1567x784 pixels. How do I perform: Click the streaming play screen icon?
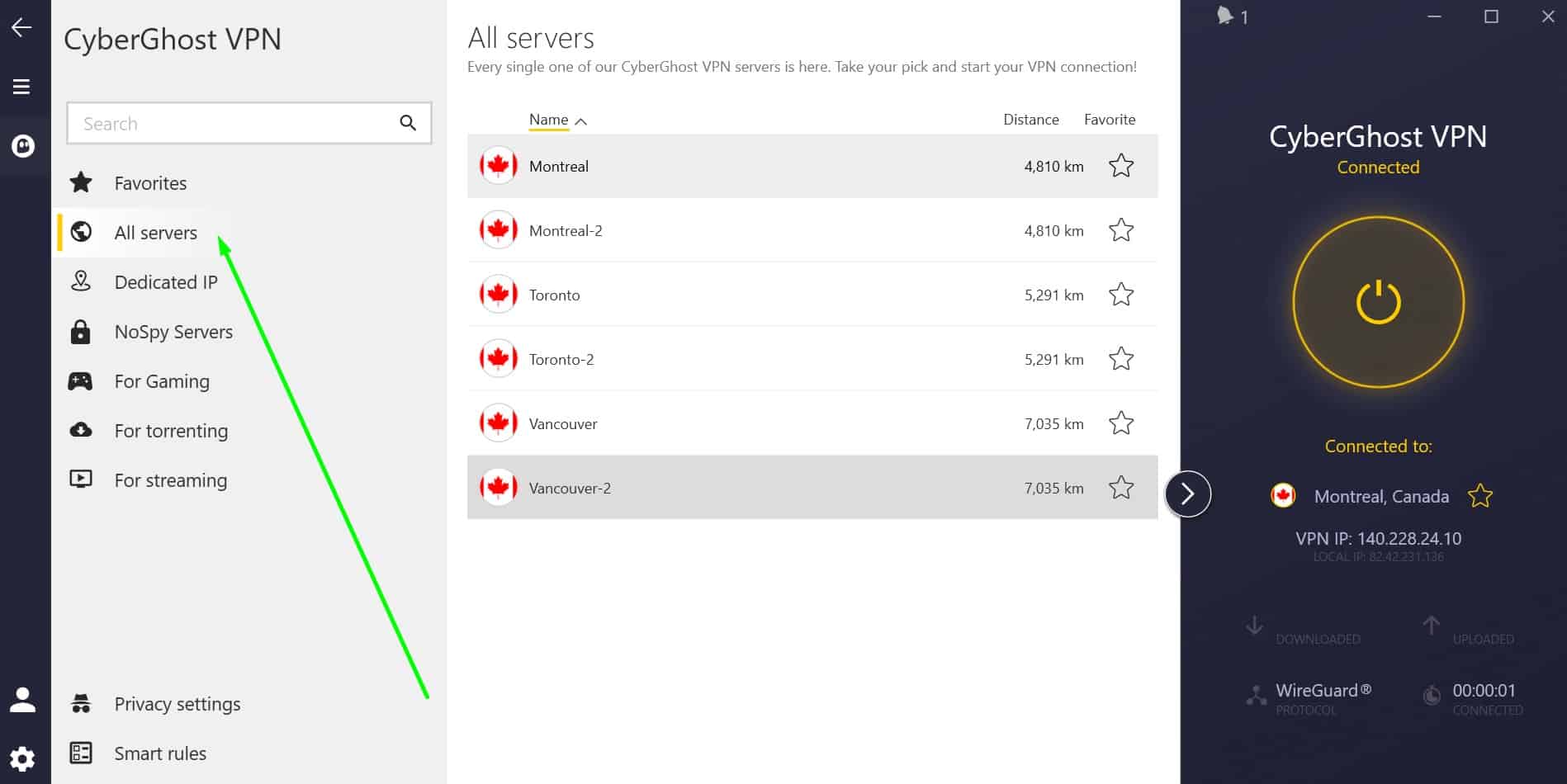(81, 479)
